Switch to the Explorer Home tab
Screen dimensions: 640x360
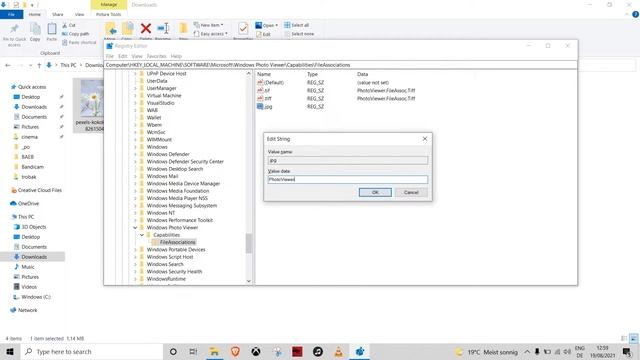[35, 14]
